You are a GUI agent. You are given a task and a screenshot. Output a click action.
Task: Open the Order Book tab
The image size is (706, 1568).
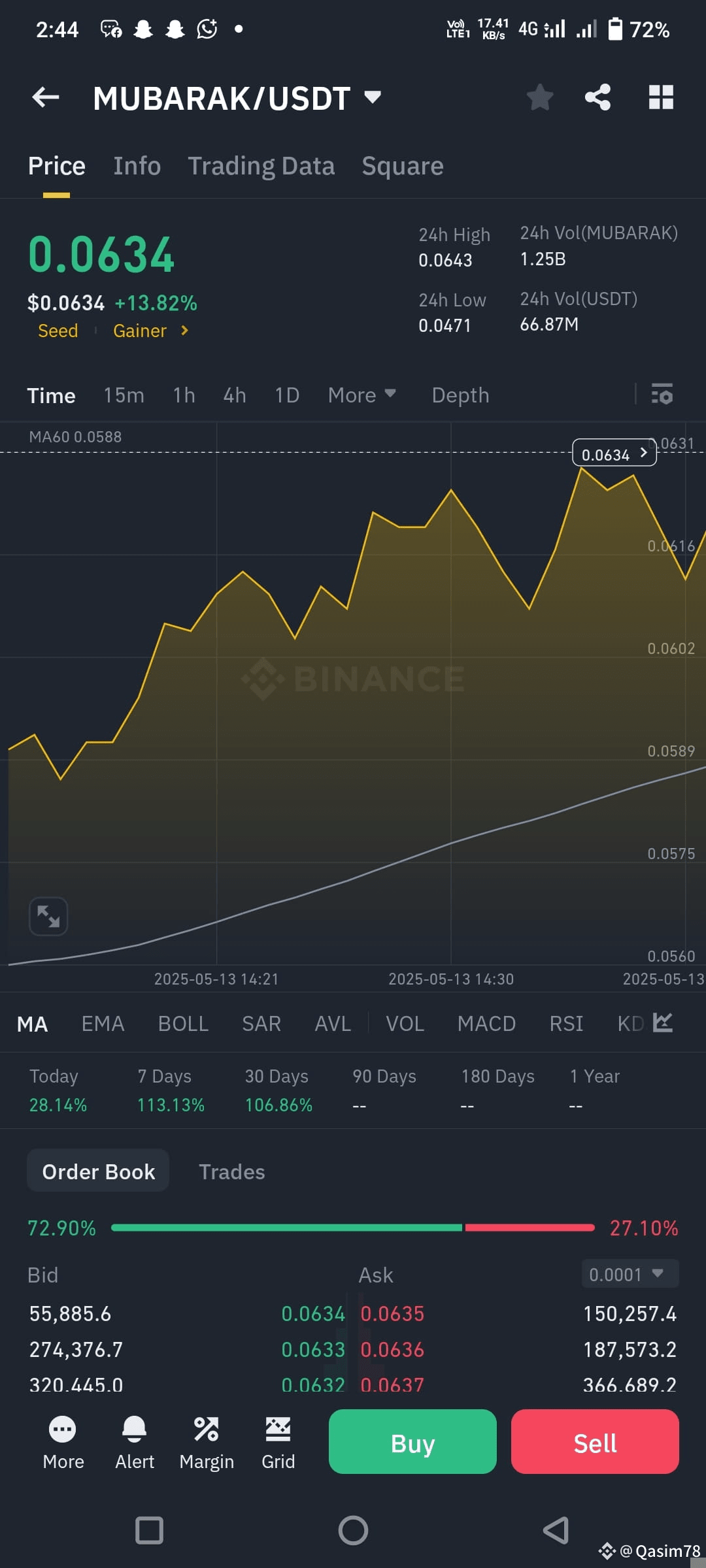(98, 1171)
